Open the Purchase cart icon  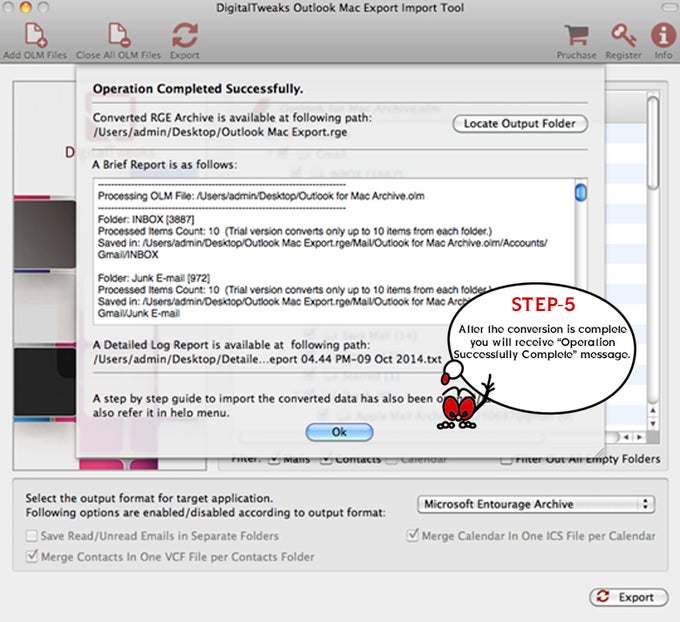click(x=576, y=35)
